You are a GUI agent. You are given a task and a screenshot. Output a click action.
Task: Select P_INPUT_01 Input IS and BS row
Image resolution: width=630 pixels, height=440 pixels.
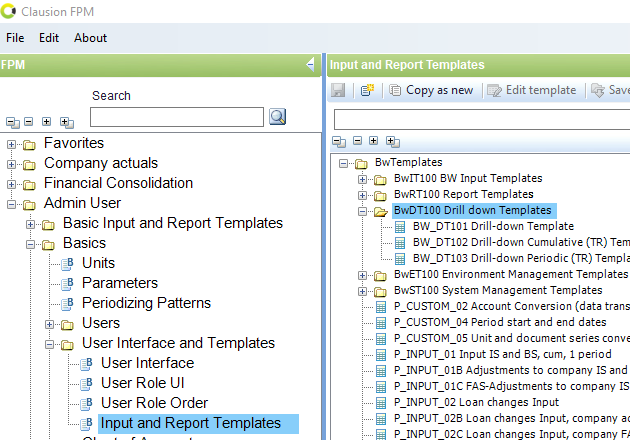(x=503, y=354)
